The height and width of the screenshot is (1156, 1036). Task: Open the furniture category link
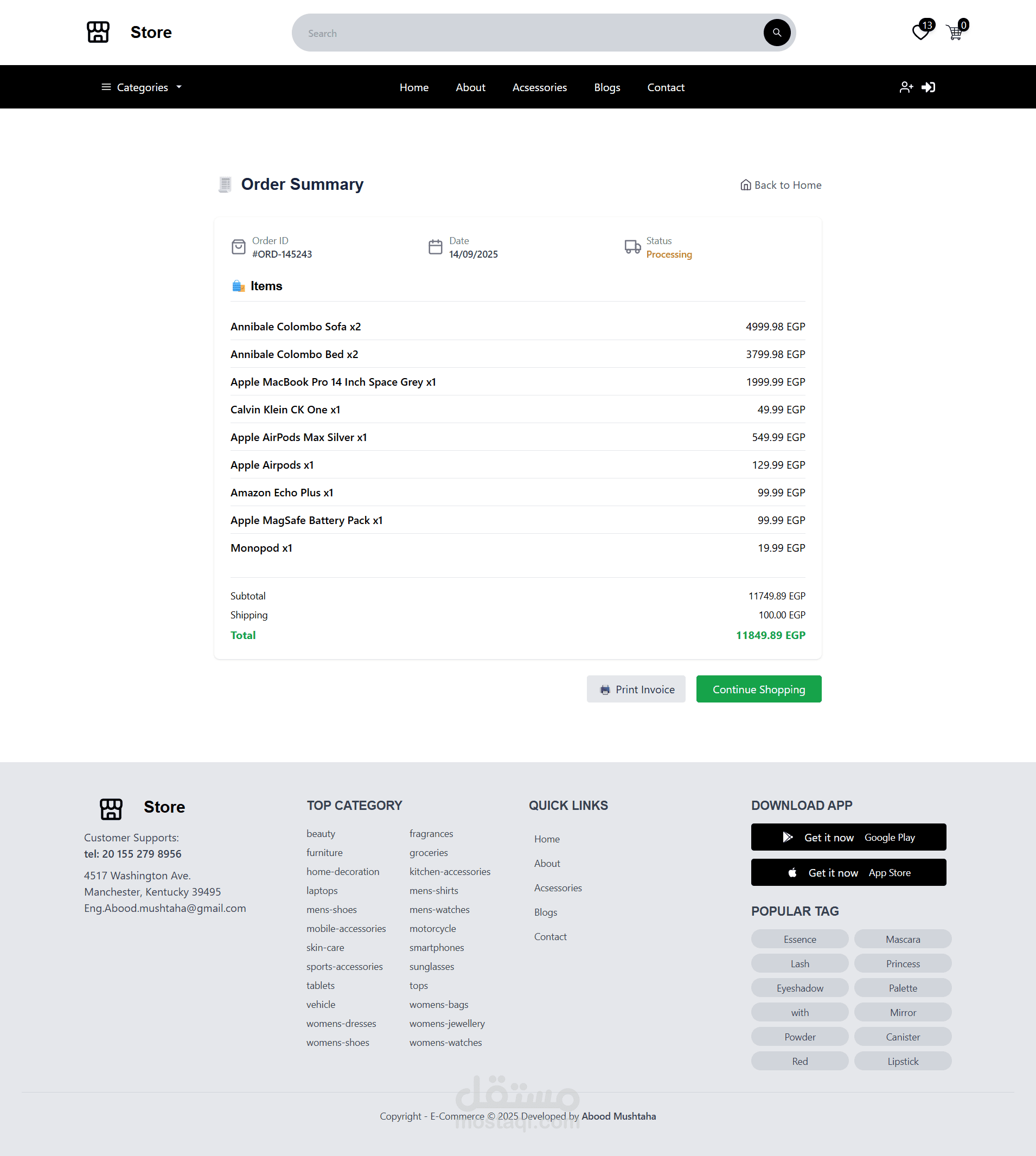(324, 853)
